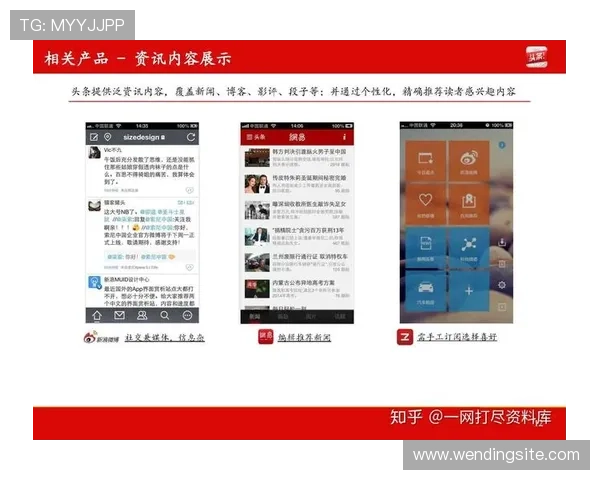Viewport: 600px width, 480px height.
Task: Open the orange heart favorites tile in Zaker
Action: (426, 205)
